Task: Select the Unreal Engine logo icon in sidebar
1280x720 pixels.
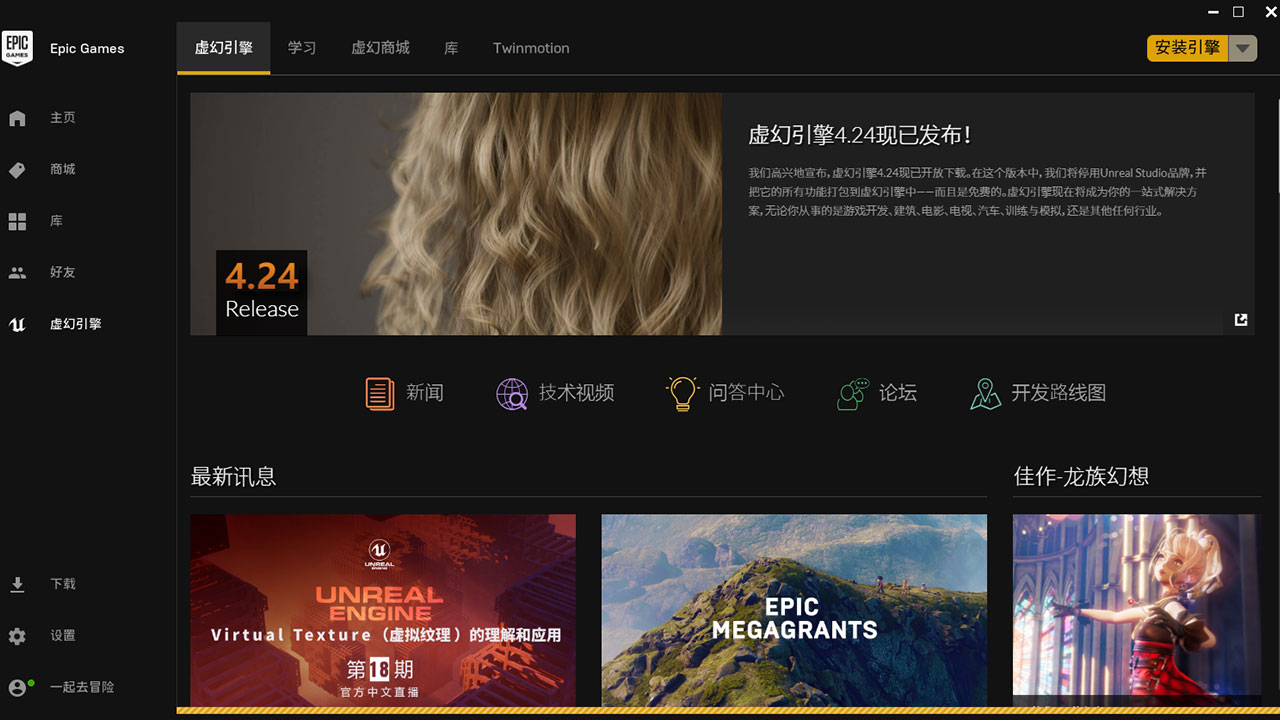Action: (17, 324)
